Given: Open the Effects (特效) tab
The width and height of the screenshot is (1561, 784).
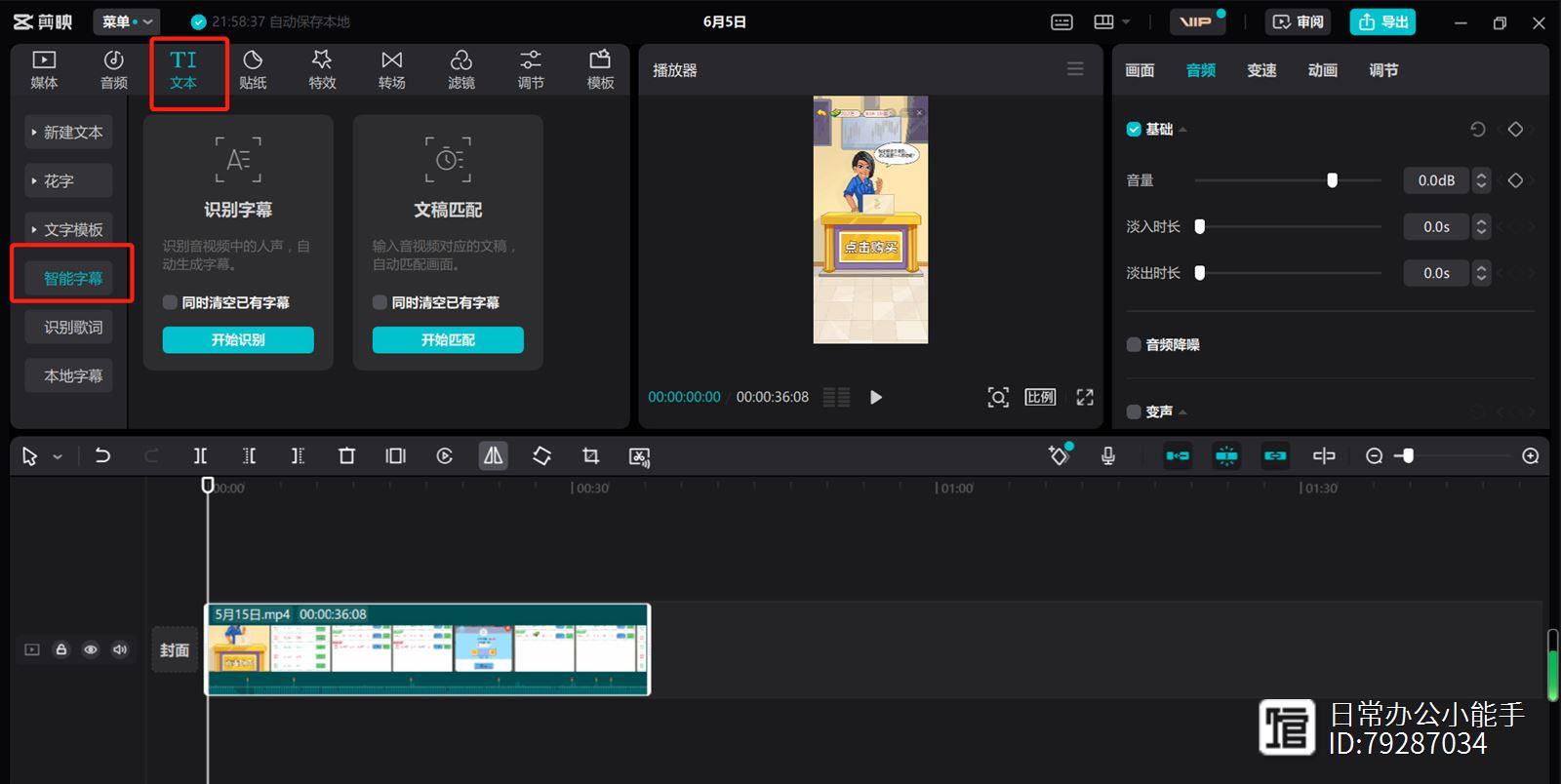Looking at the screenshot, I should pos(322,70).
